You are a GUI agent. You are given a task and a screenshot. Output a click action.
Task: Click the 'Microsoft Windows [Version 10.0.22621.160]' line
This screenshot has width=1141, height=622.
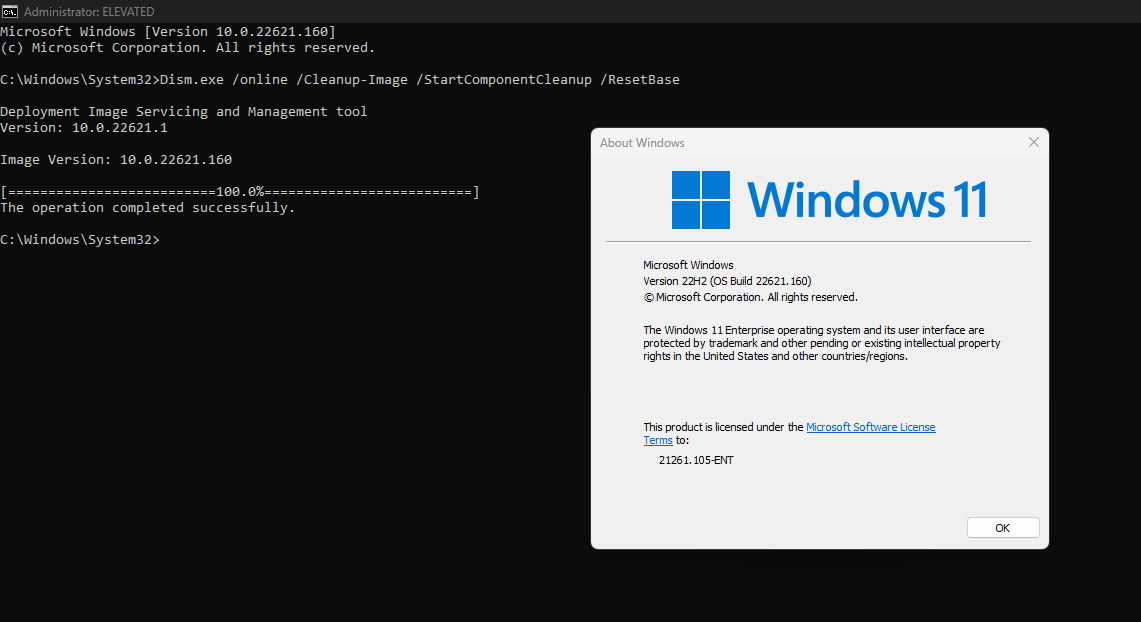pos(168,31)
